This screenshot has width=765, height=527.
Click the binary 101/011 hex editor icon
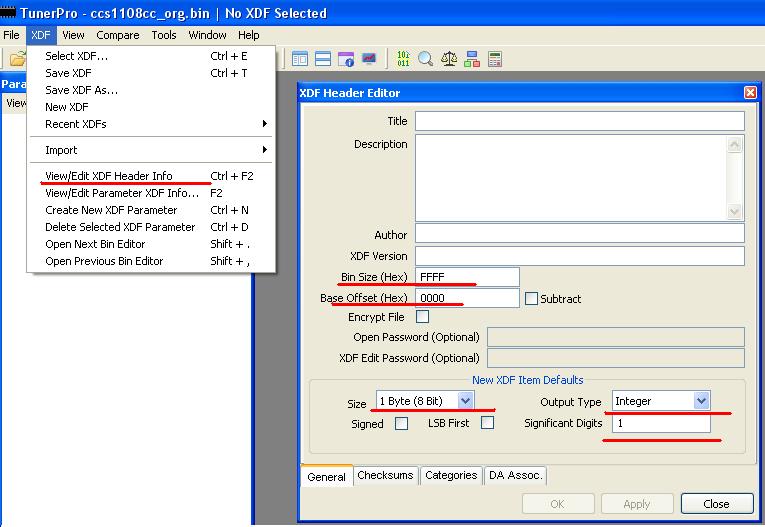tap(403, 59)
